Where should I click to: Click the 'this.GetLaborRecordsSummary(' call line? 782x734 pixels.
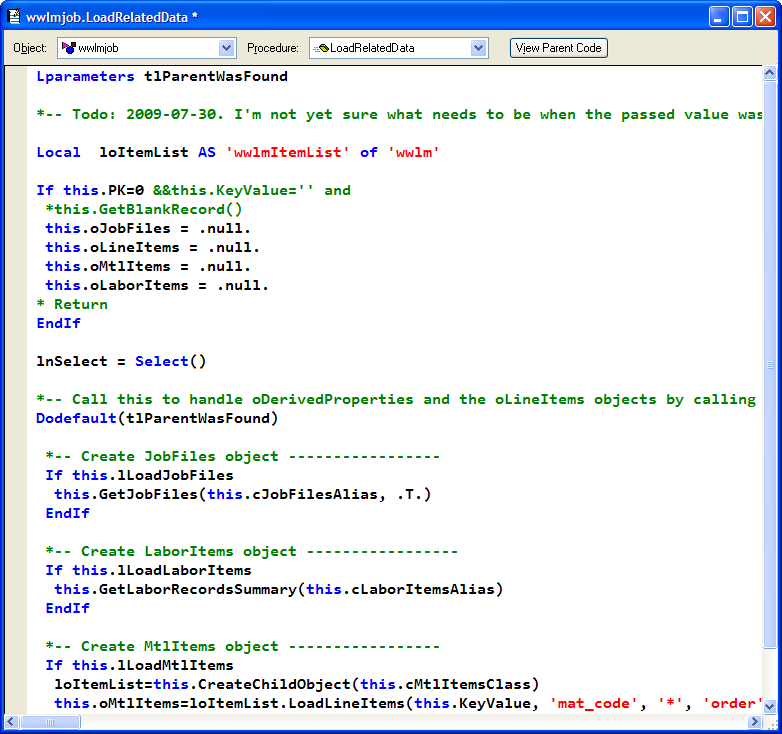point(279,589)
